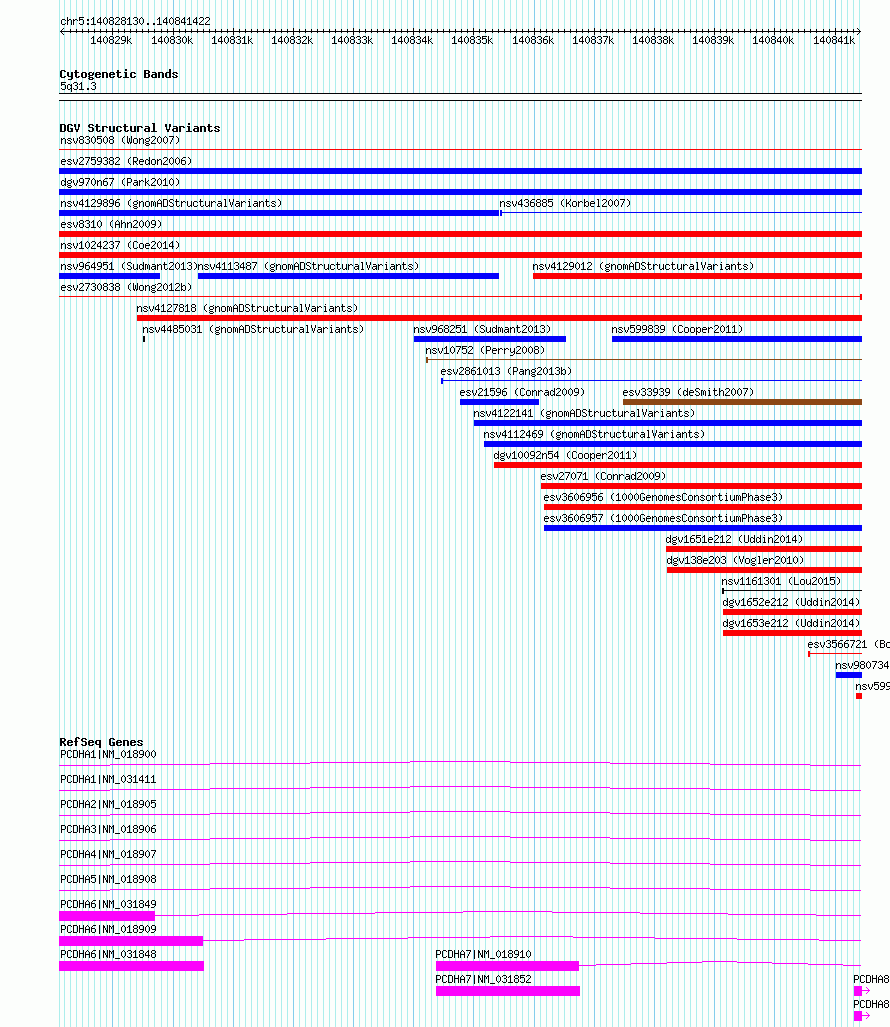Open nsv964951 (Sudmant2013) variant

coord(109,276)
